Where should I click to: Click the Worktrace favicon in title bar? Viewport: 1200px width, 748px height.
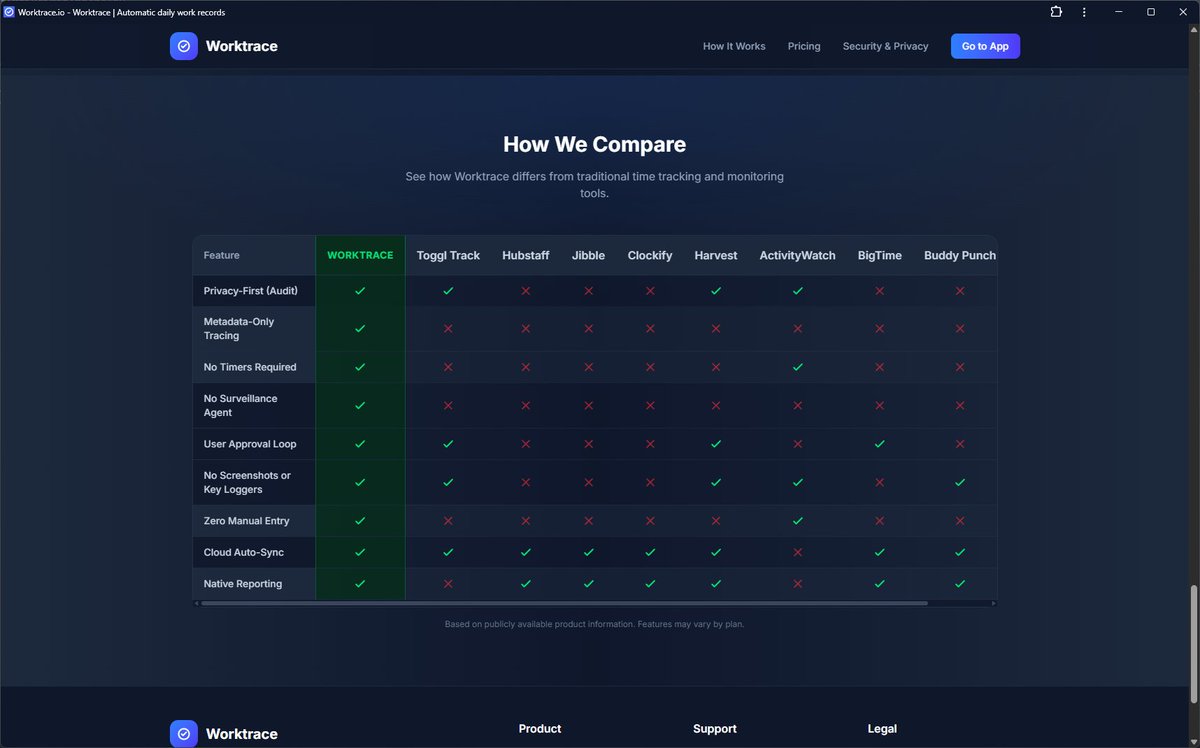point(9,12)
